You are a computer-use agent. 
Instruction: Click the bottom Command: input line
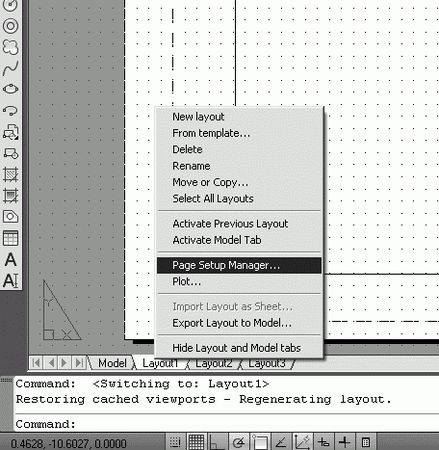(x=227, y=424)
